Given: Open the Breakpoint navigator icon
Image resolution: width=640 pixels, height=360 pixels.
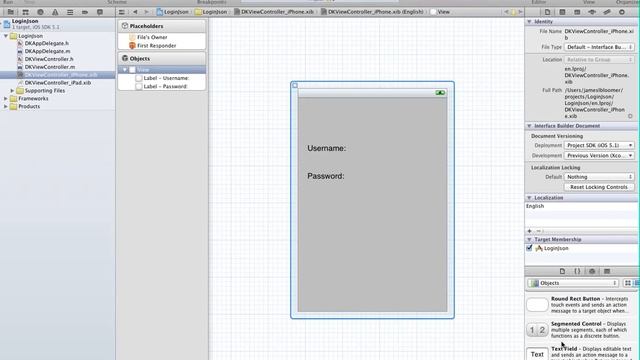Looking at the screenshot, I should tap(85, 12).
